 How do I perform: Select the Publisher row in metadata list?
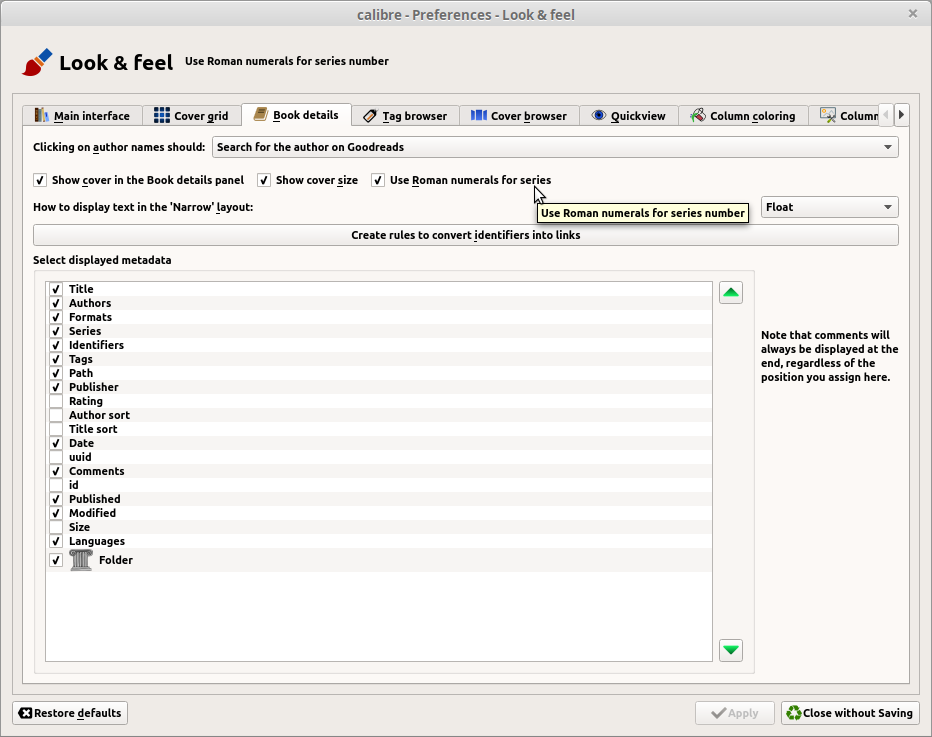pos(93,387)
